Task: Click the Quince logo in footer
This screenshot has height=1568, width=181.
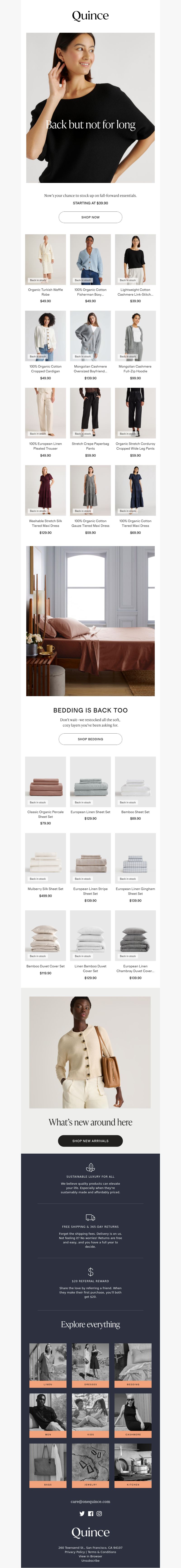Action: 90,1532
